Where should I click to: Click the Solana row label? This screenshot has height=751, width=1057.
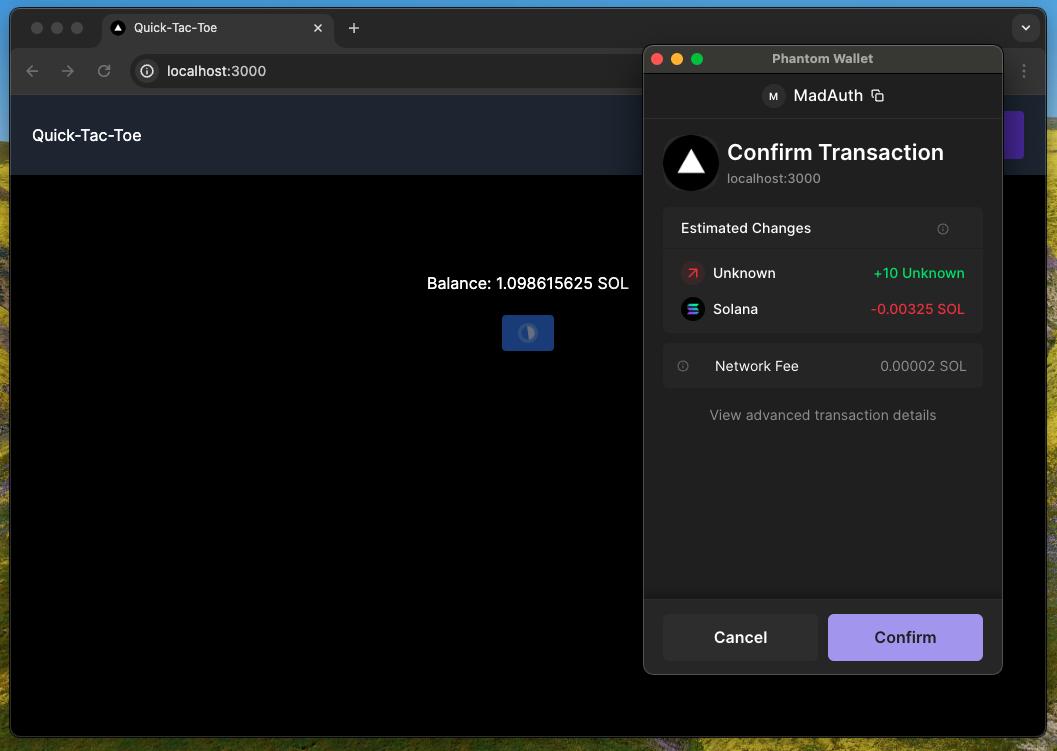click(735, 309)
